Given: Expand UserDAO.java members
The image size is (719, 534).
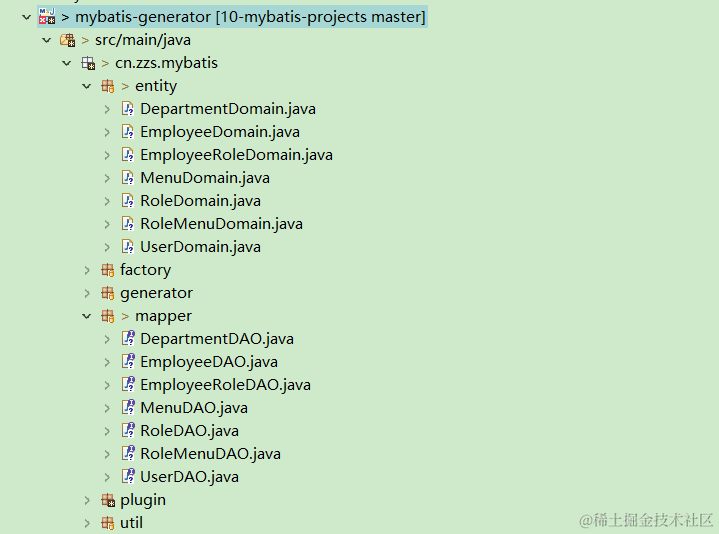Looking at the screenshot, I should pyautogui.click(x=107, y=477).
